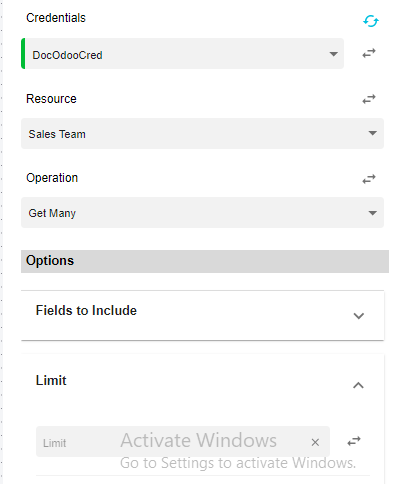
Task: Open the Get Many operation dropdown
Action: (x=202, y=213)
